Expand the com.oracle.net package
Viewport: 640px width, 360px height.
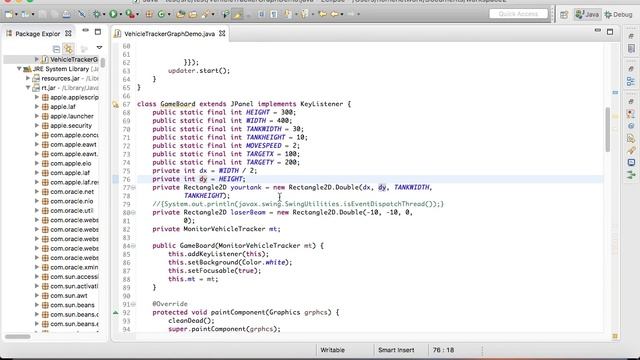coord(37,191)
